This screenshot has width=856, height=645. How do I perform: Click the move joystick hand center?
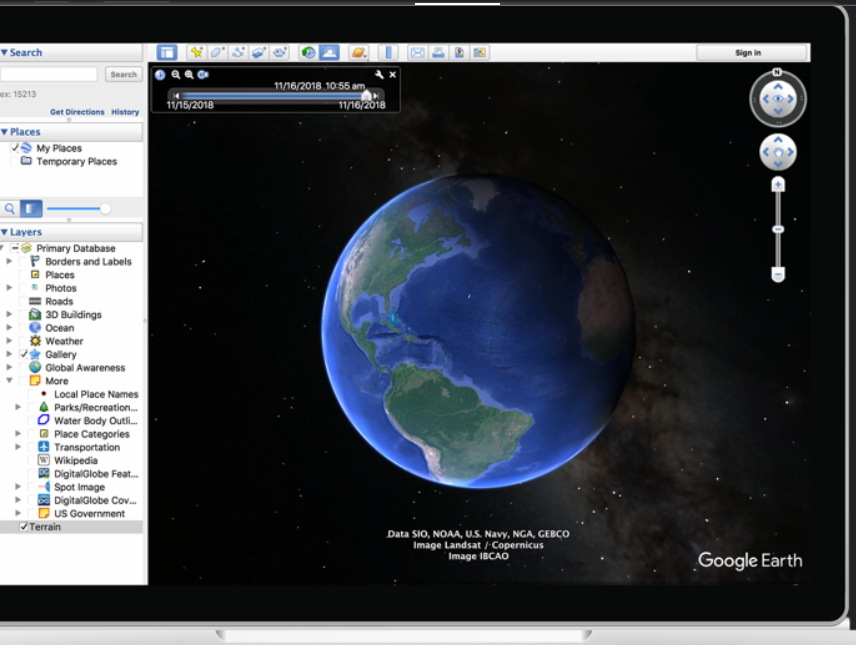(x=778, y=152)
